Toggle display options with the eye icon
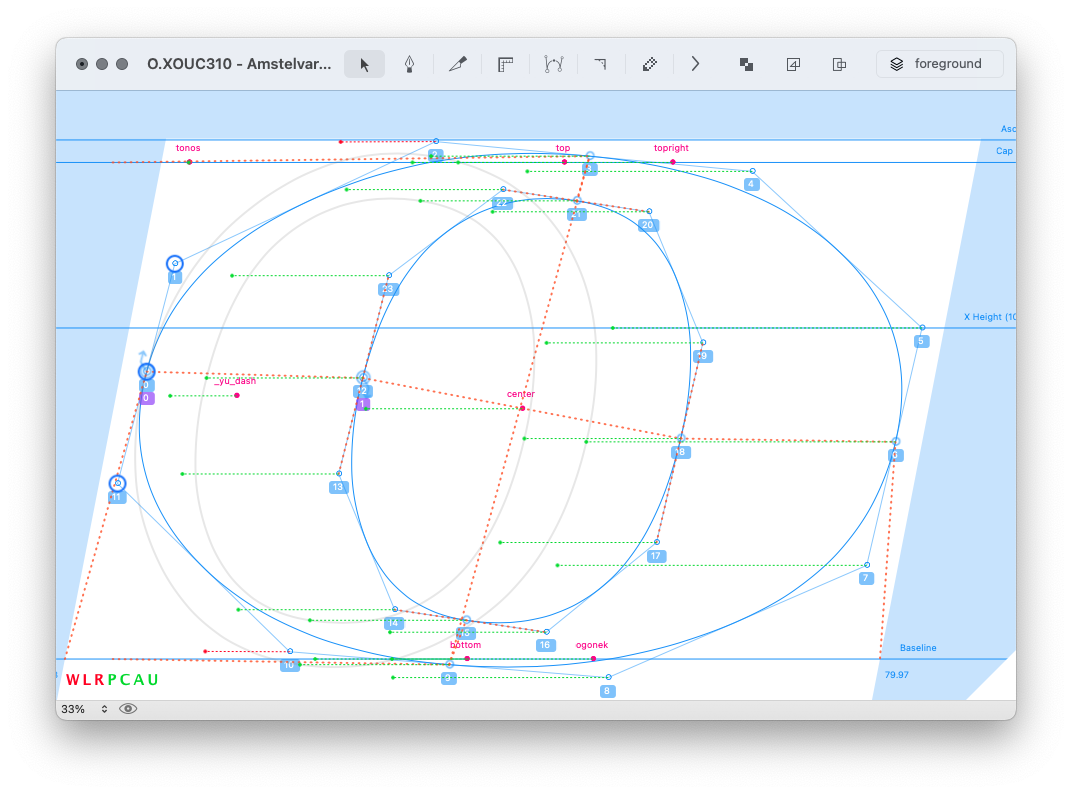This screenshot has height=794, width=1072. click(128, 709)
